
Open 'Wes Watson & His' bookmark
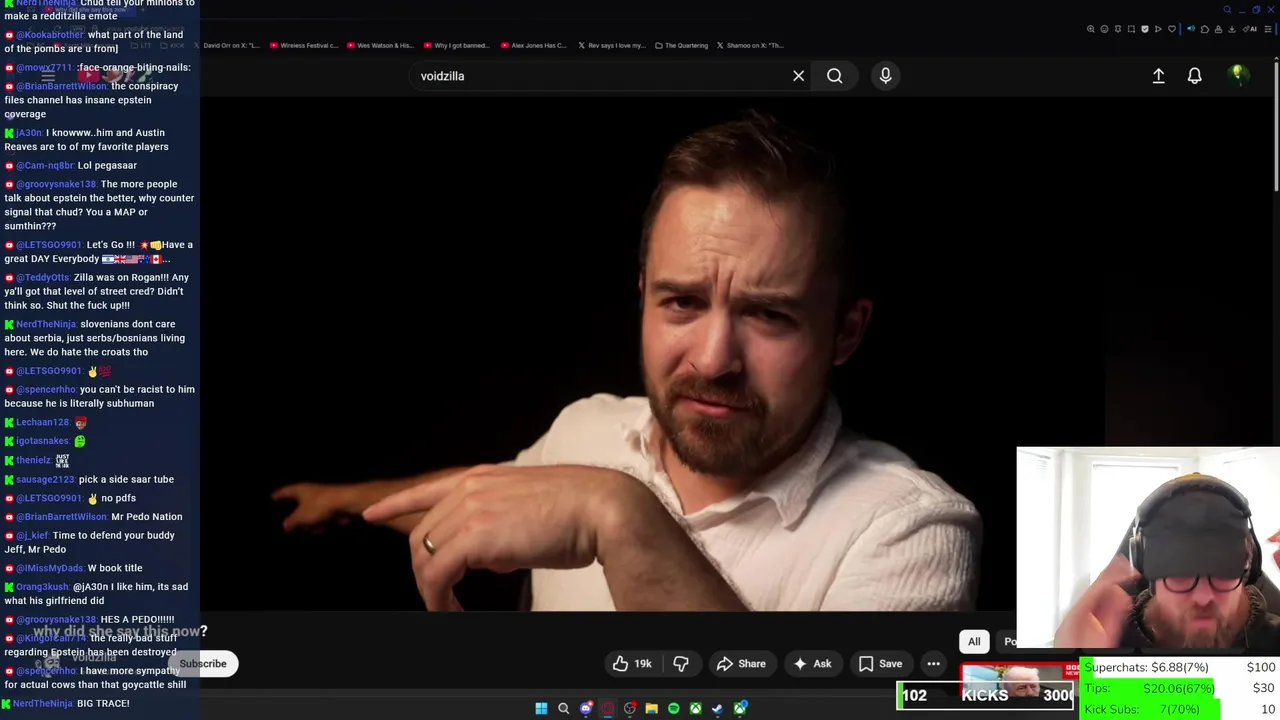pyautogui.click(x=379, y=45)
